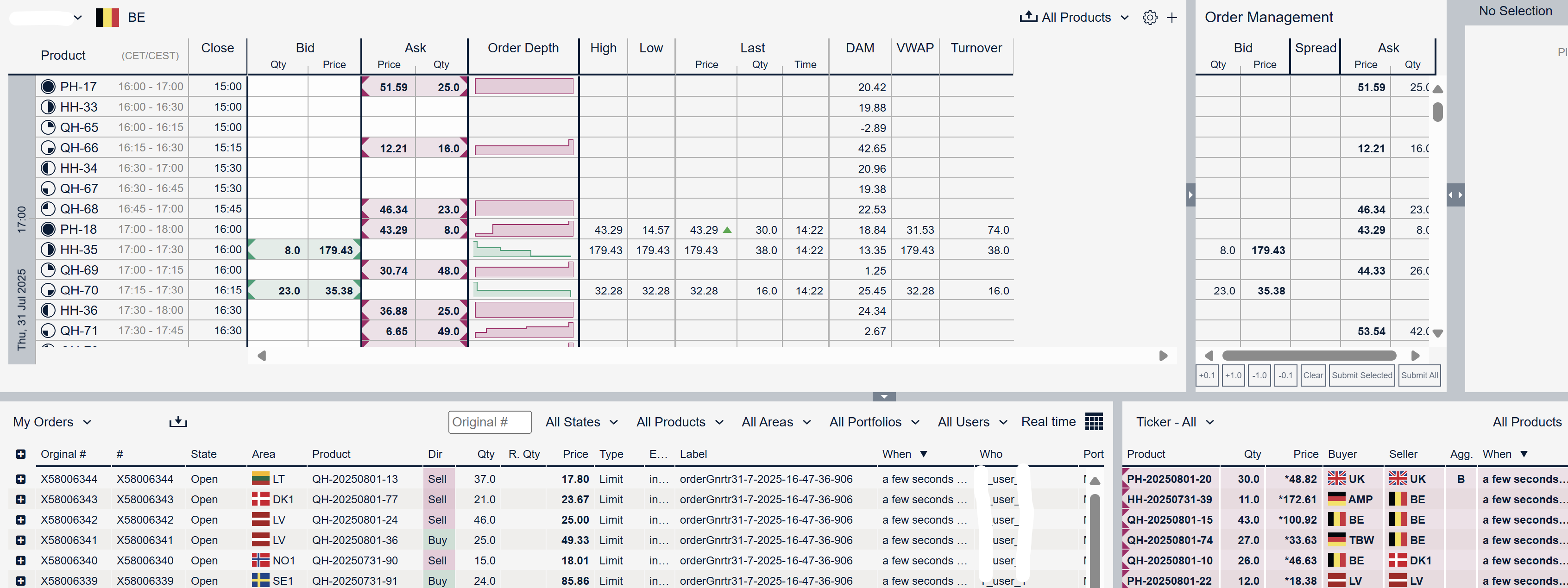
Task: Expand order X58006344 with its plus box
Action: (x=21, y=479)
